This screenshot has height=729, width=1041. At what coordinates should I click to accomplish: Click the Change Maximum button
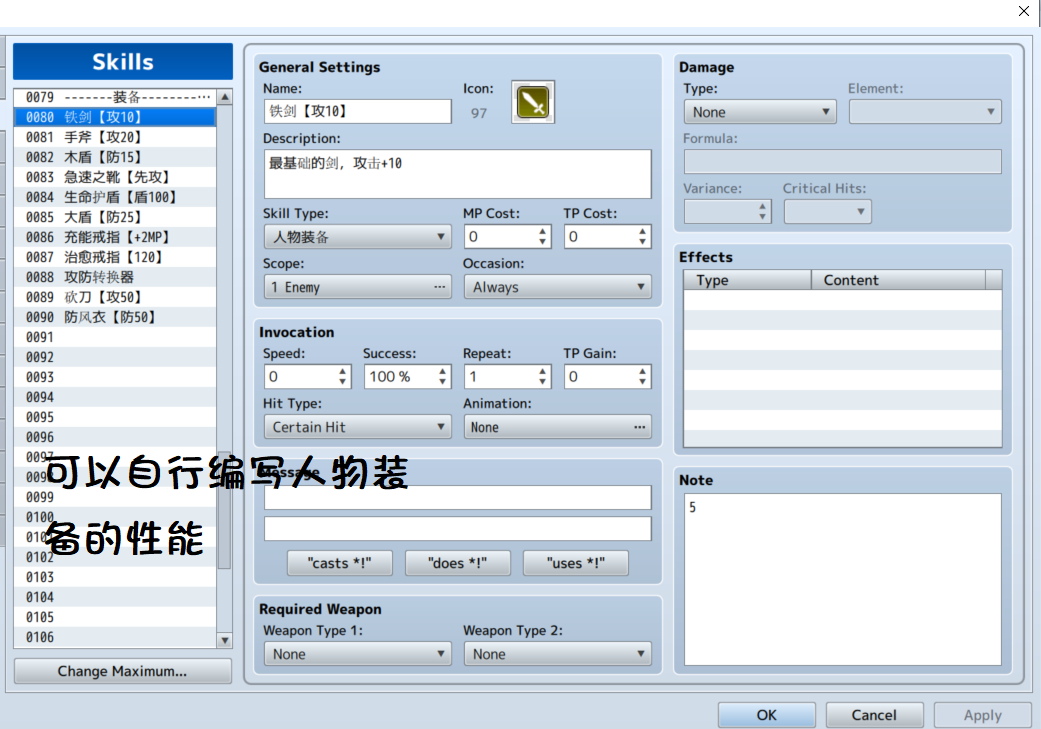123,671
